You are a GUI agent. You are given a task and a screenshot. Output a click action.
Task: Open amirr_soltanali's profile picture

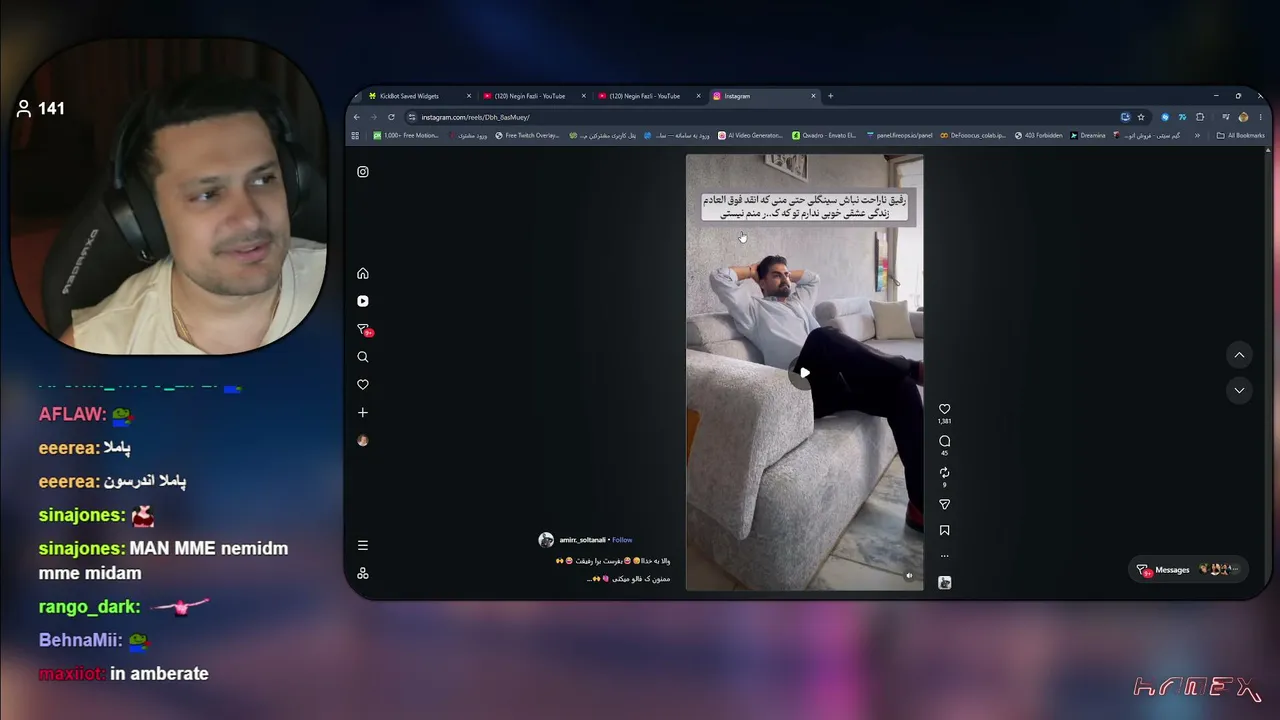(546, 540)
